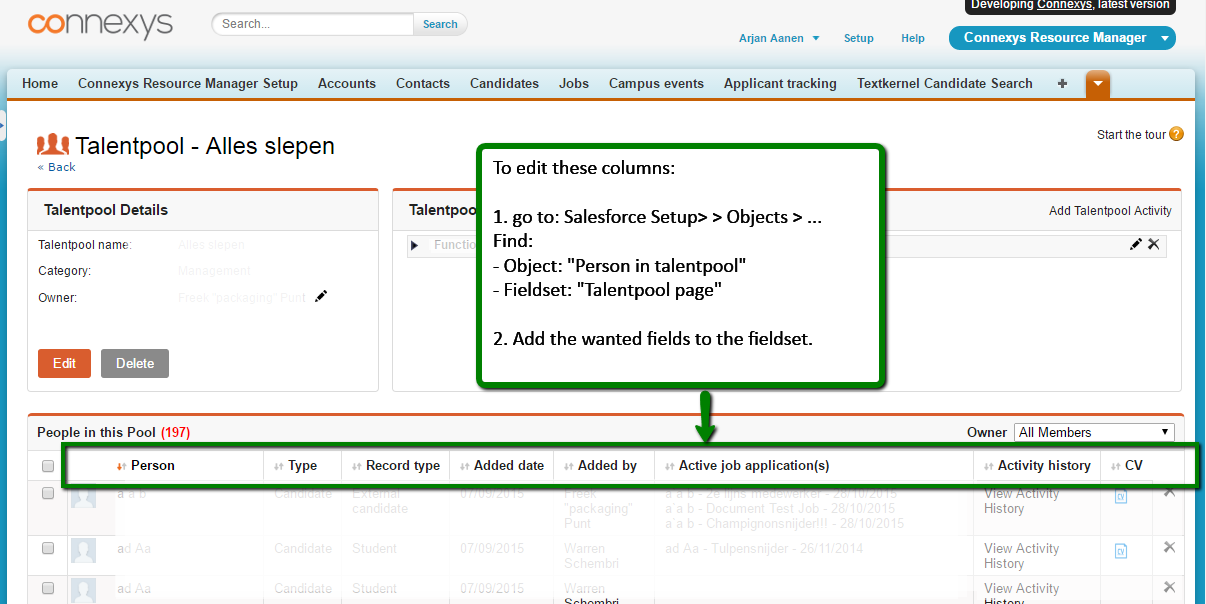1206x604 pixels.
Task: Open avatar thumbnail of a`a b
Action: (x=84, y=497)
